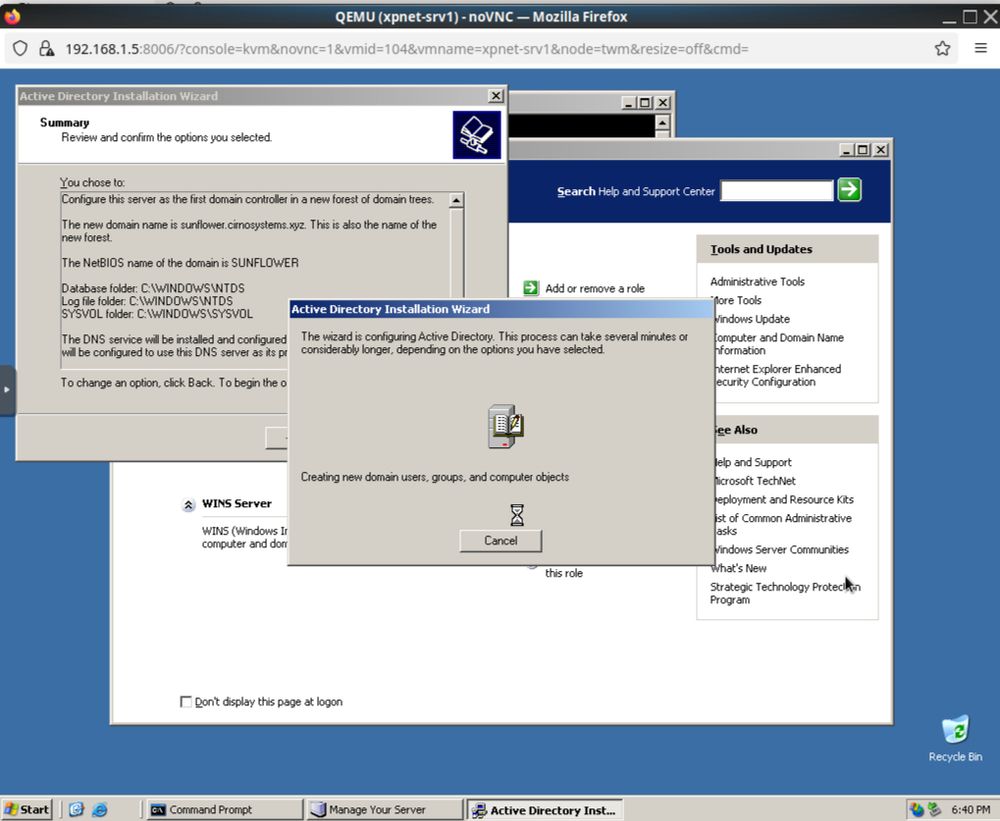Open Add or remove a role link
1000x821 pixels.
(594, 288)
